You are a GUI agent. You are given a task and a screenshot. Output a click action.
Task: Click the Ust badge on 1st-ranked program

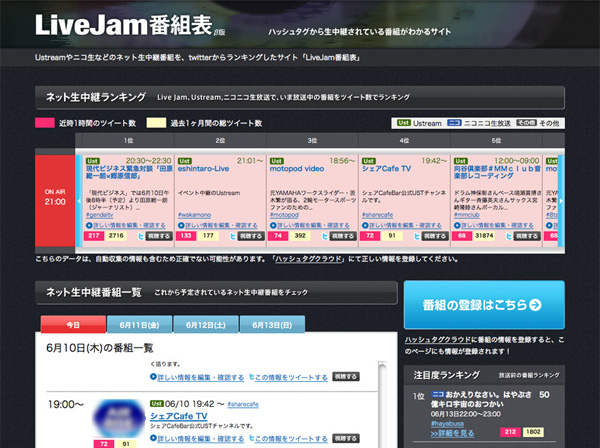pos(91,159)
